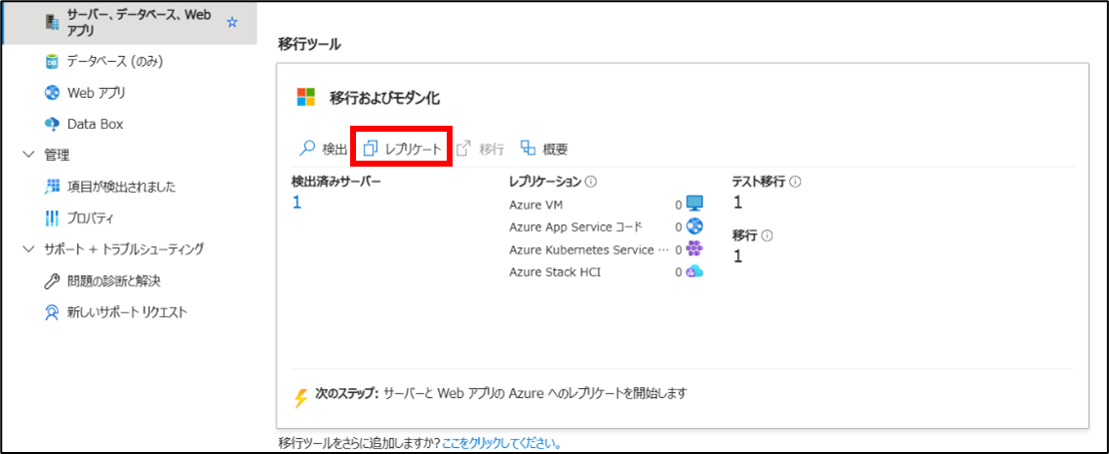Click the 移行 count value under 移行 heading

coord(738,256)
